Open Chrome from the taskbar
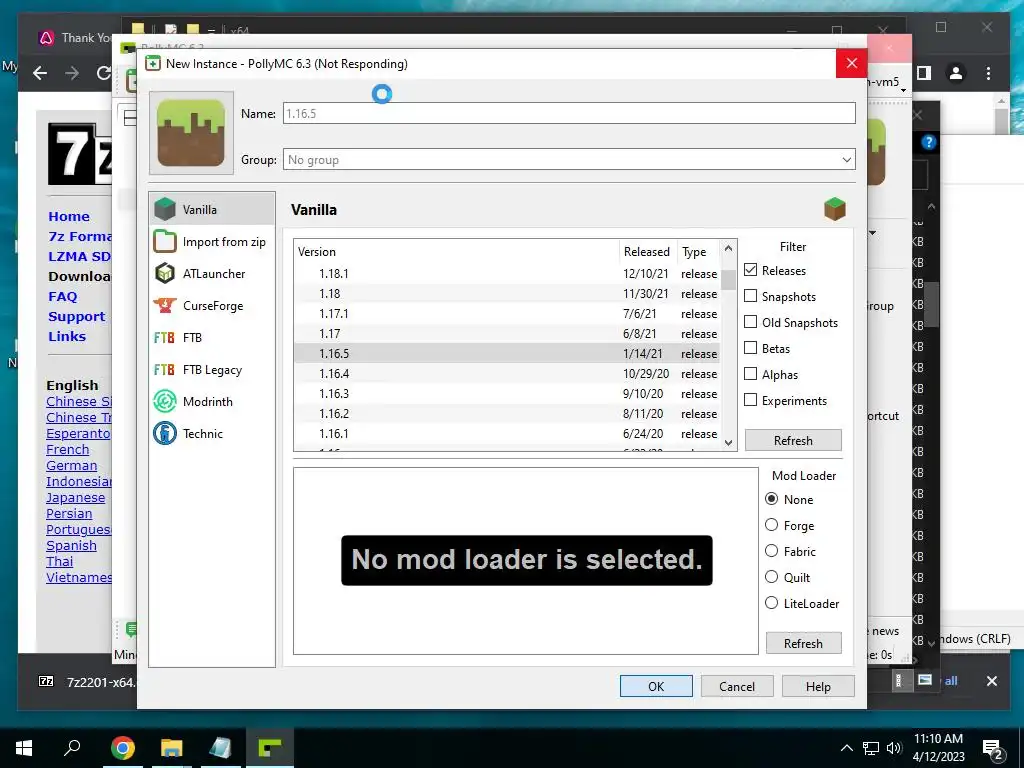Screen dimensions: 1024x768 pos(123,748)
